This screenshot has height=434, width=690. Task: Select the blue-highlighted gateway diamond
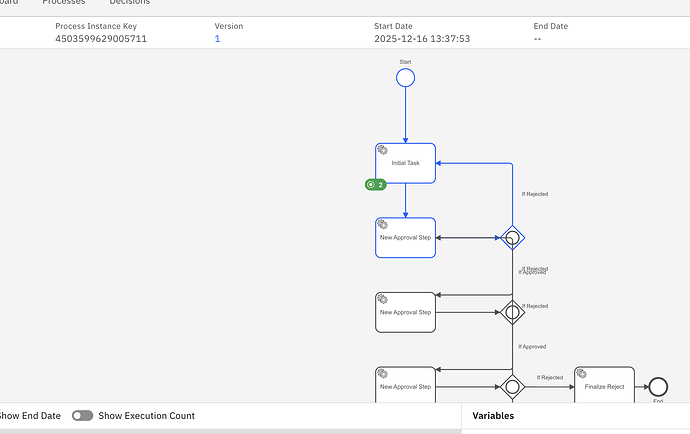point(512,238)
